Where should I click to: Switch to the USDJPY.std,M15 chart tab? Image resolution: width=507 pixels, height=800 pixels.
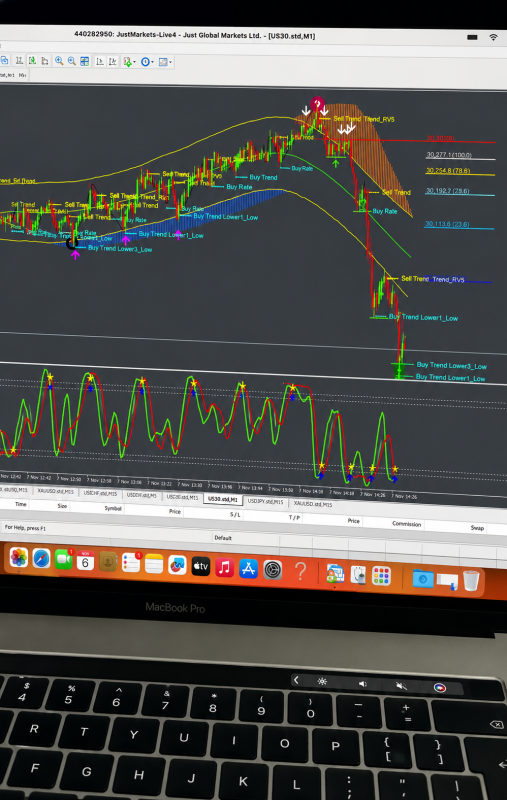[265, 502]
